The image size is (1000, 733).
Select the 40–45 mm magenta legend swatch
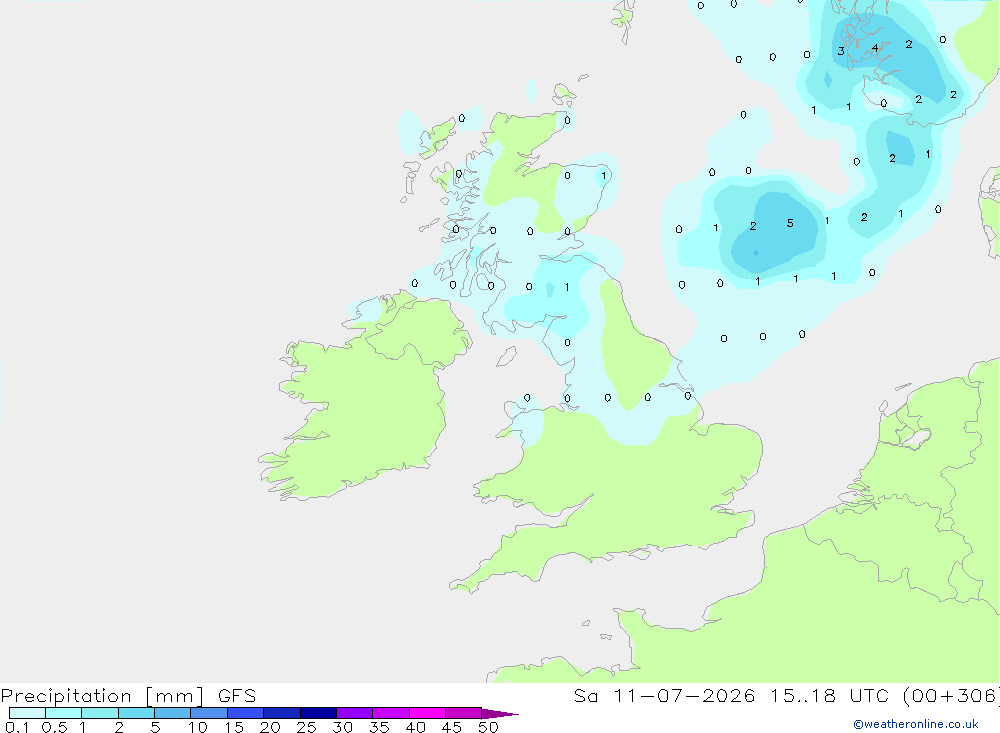coord(427,713)
